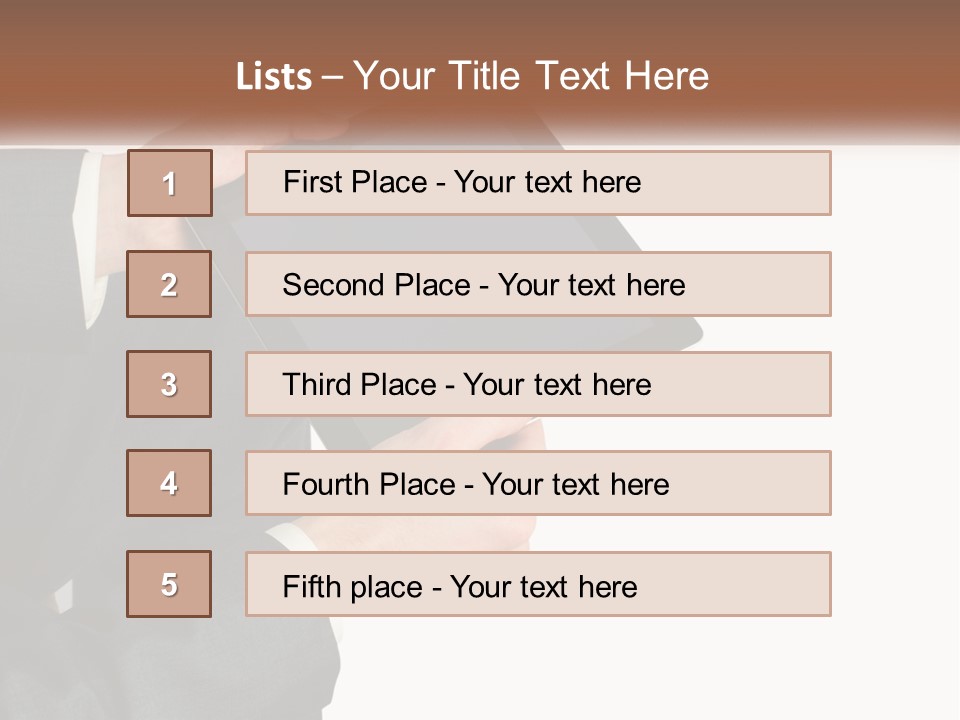Click 'Your text here' in fifth row
The width and height of the screenshot is (960, 720).
tap(544, 587)
